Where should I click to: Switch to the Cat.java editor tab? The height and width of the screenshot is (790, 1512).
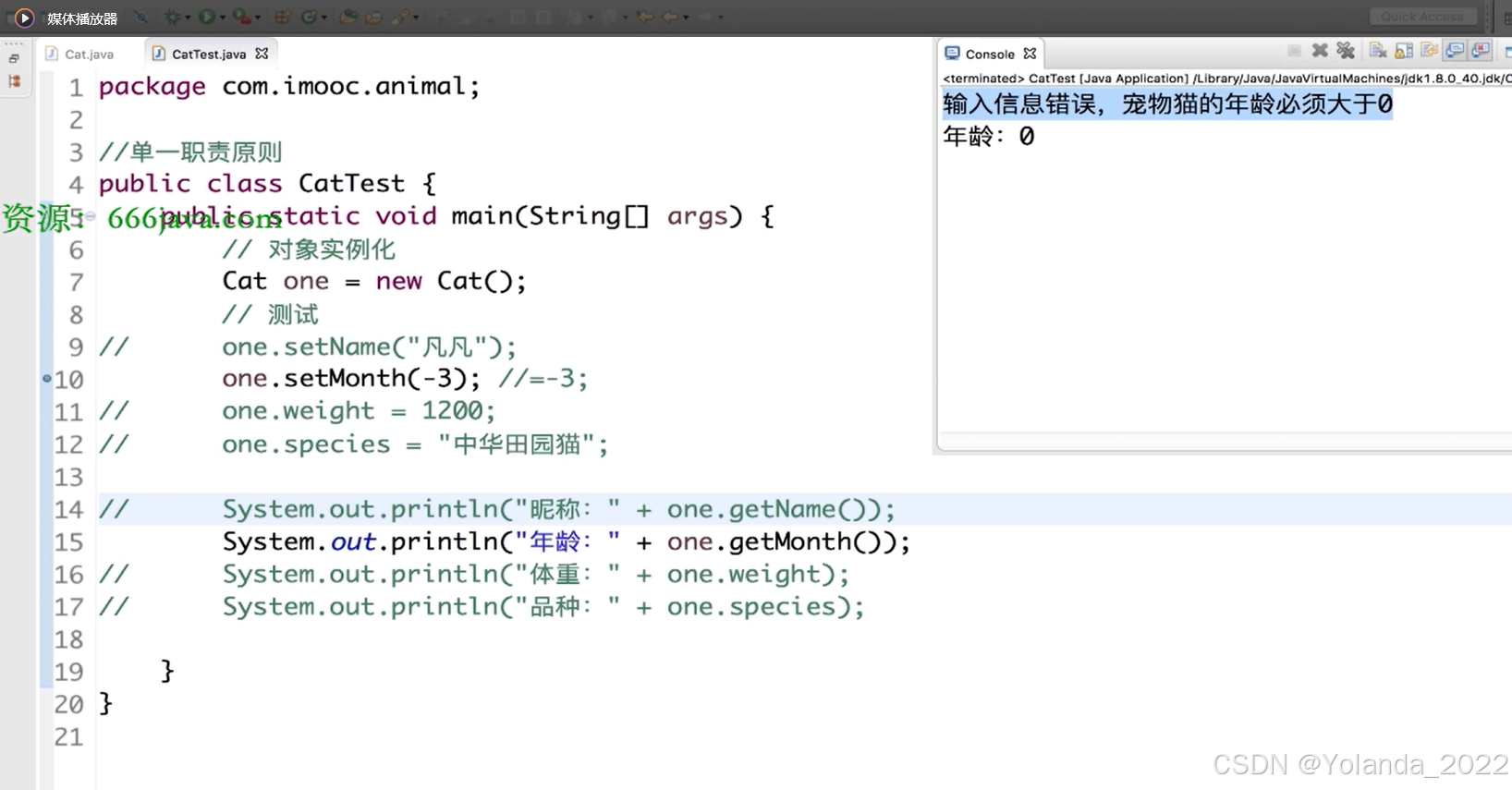[x=80, y=54]
